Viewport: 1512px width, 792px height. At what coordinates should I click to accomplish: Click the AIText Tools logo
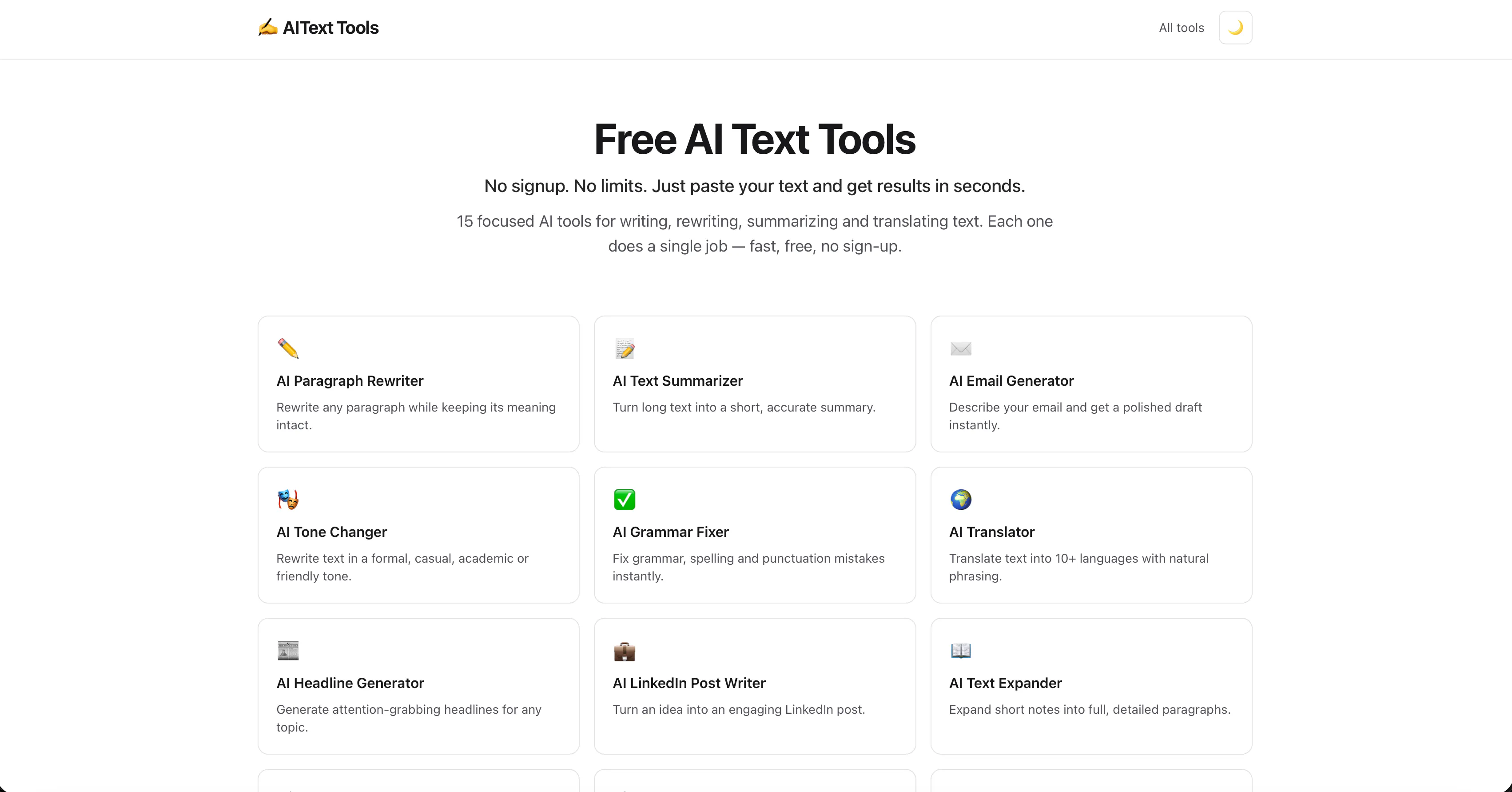[x=318, y=28]
